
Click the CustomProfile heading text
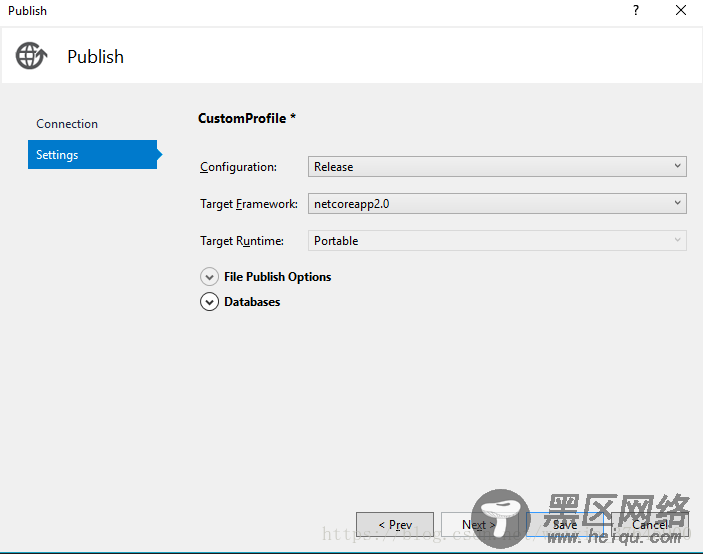click(247, 118)
